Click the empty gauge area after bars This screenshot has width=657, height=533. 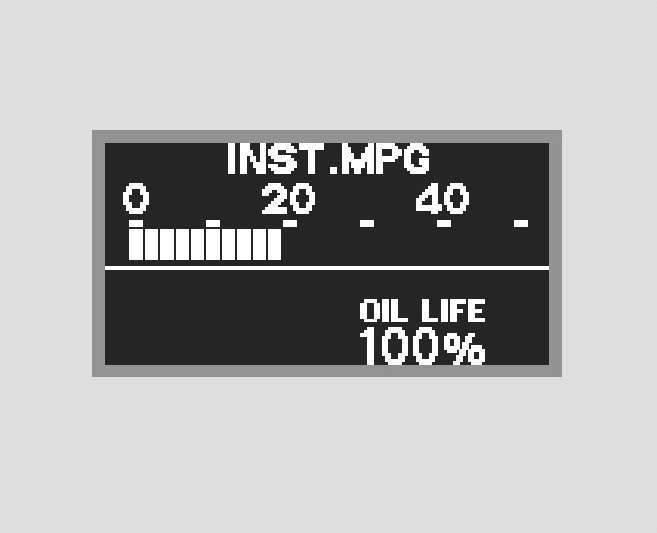click(x=415, y=245)
